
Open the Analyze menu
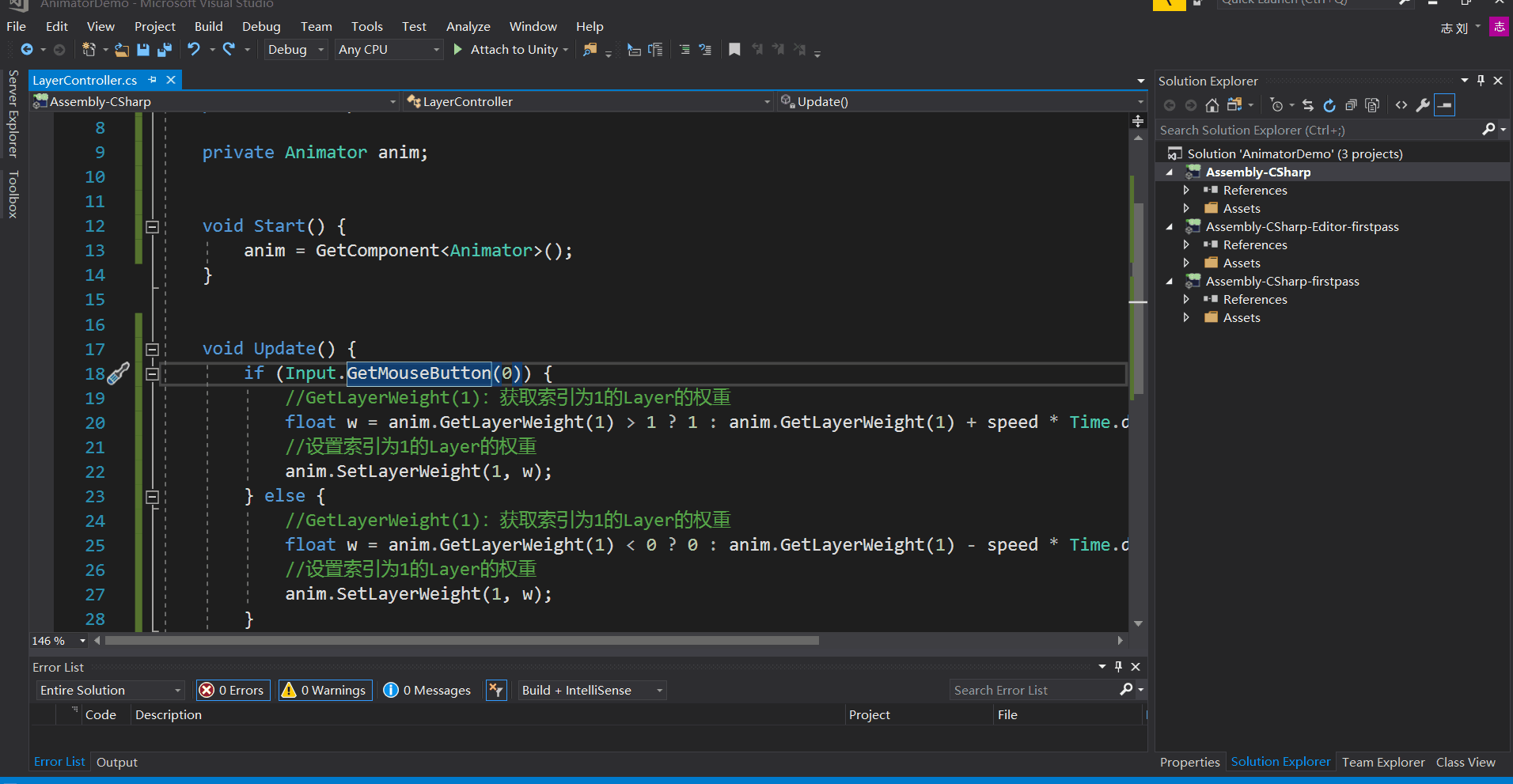click(468, 27)
